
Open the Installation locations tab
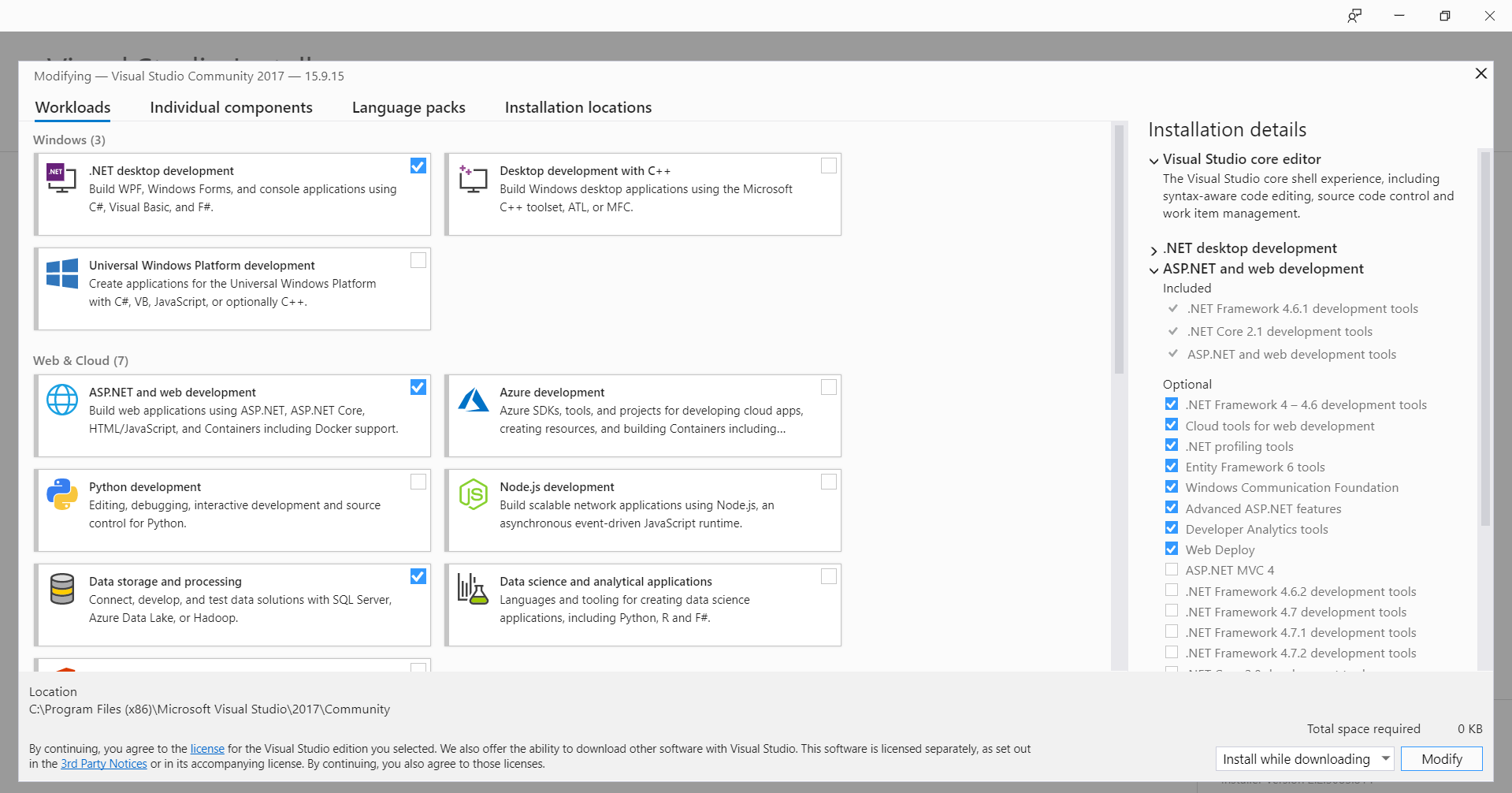[x=578, y=107]
